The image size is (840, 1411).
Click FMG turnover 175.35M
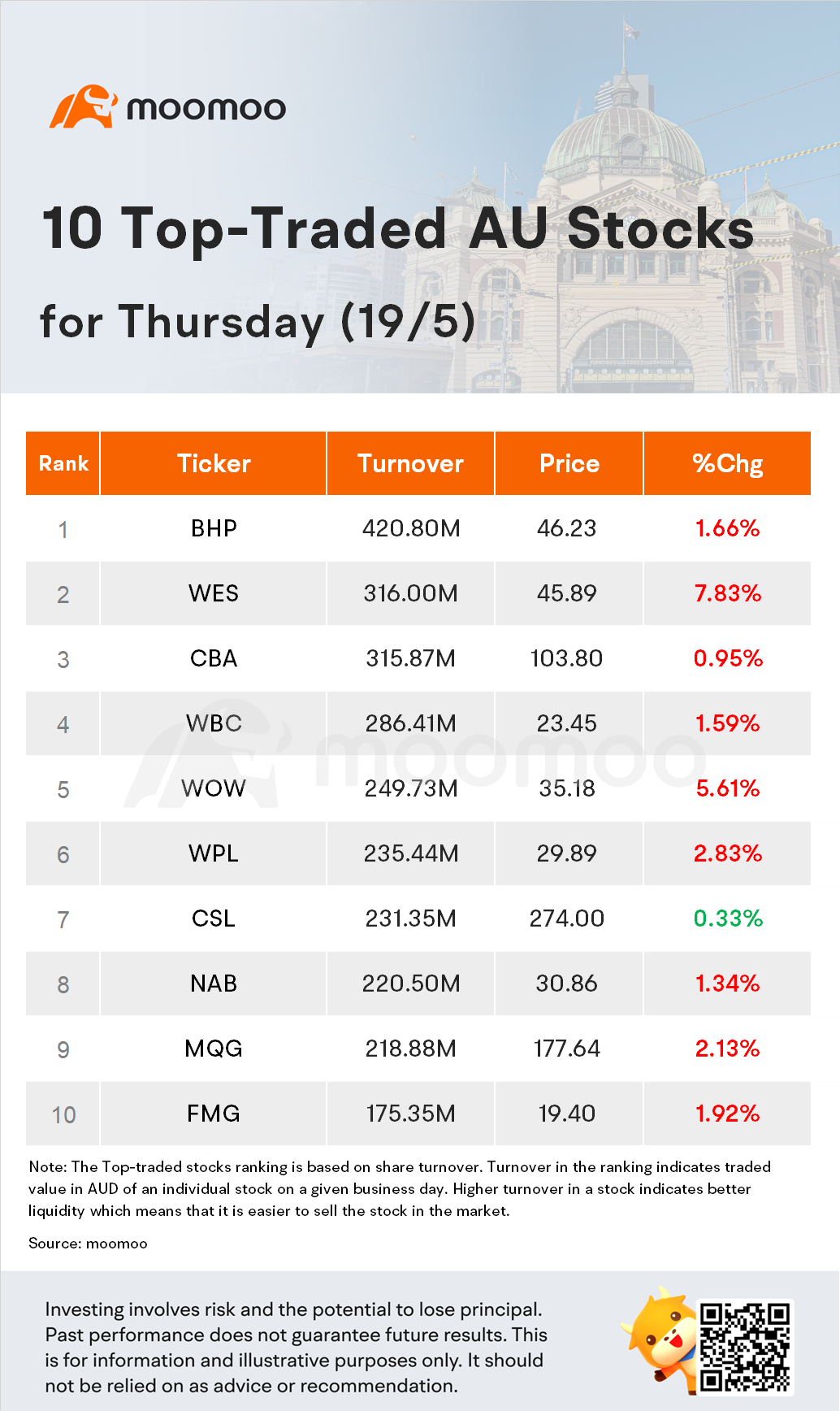click(x=410, y=1114)
